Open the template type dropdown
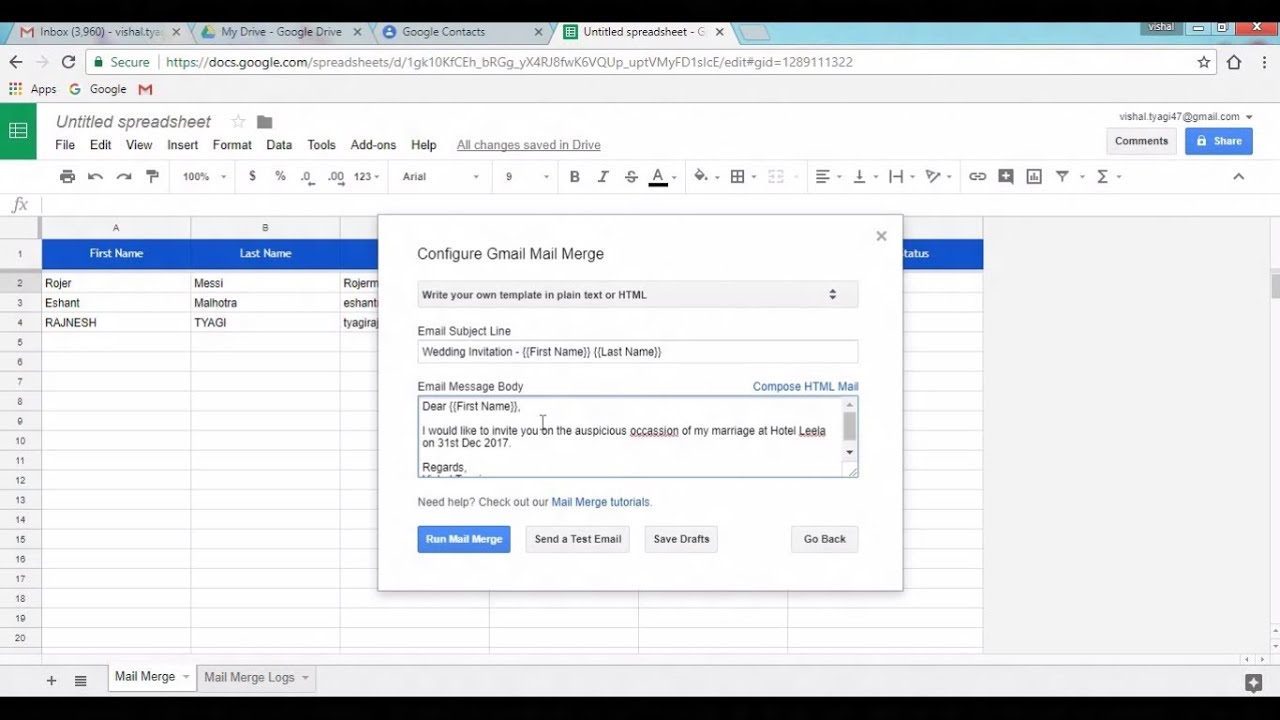This screenshot has width=1280, height=720. tap(637, 295)
